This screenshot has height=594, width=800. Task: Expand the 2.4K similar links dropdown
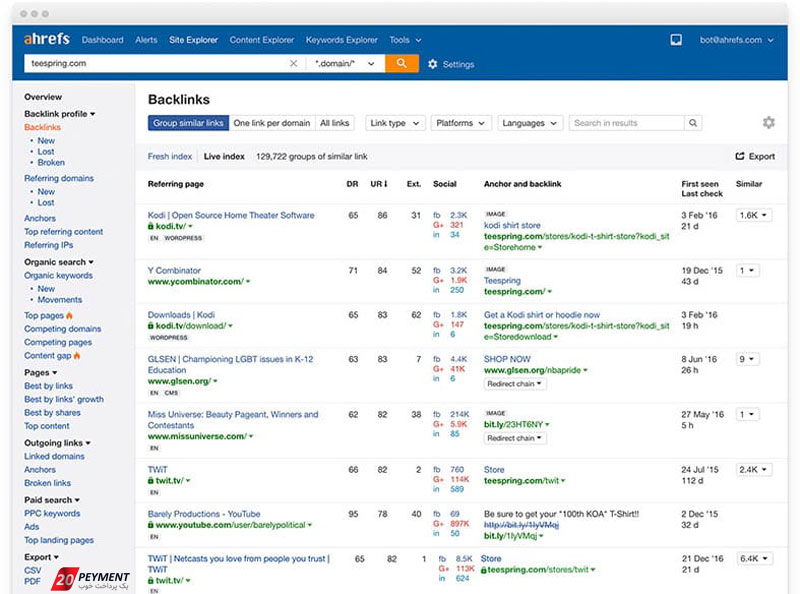753,469
